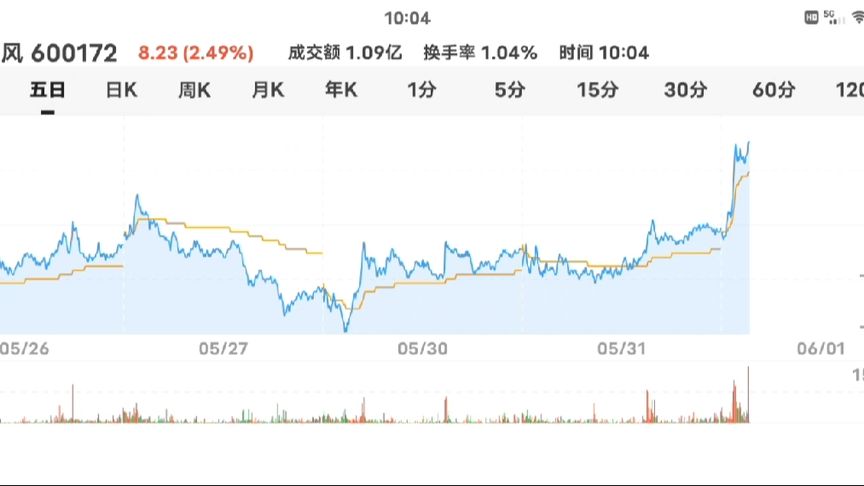Switch to the 月K monthly chart tab
Viewport: 864px width, 486px height.
268,90
